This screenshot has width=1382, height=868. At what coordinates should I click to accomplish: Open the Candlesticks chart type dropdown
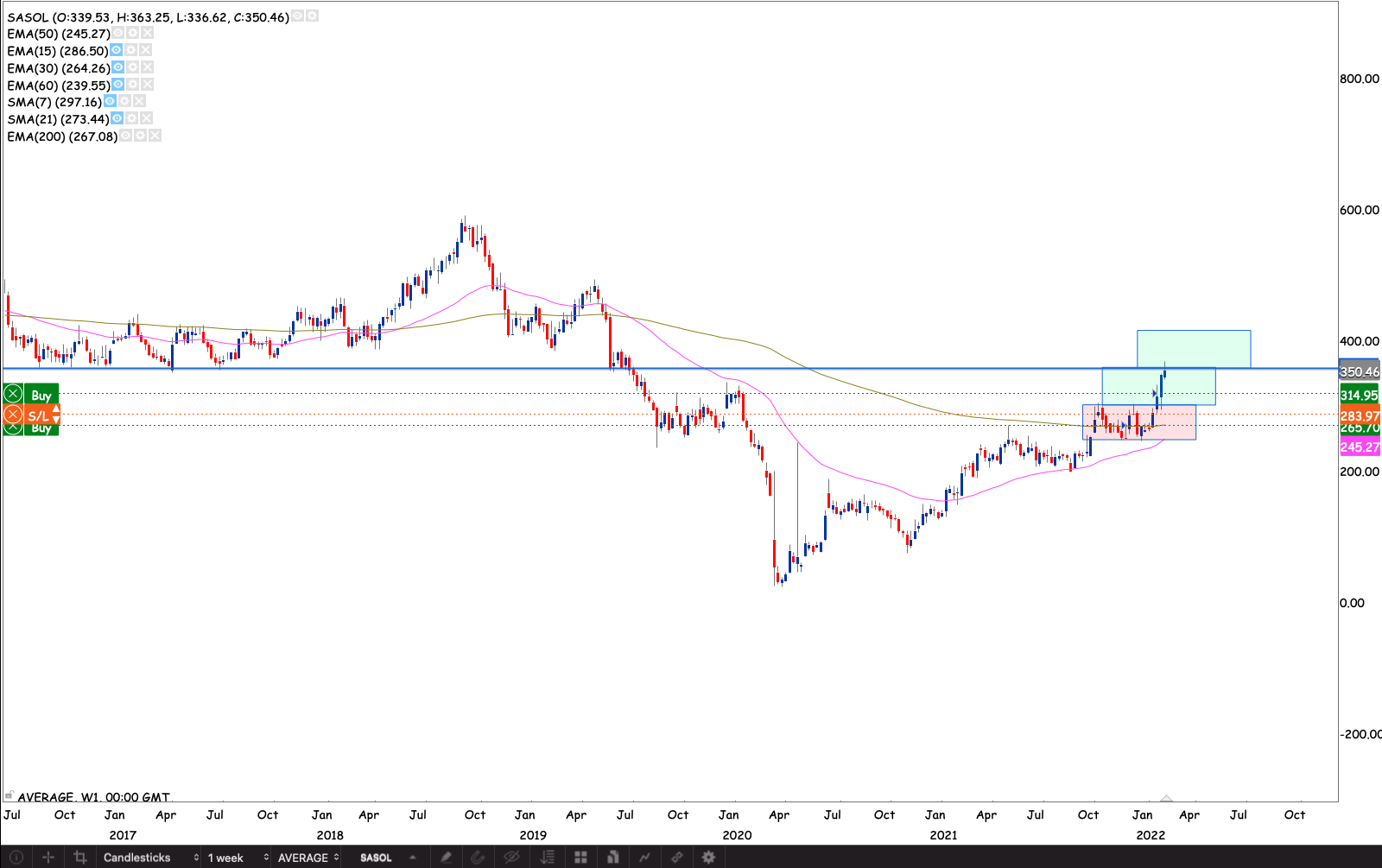[151, 858]
